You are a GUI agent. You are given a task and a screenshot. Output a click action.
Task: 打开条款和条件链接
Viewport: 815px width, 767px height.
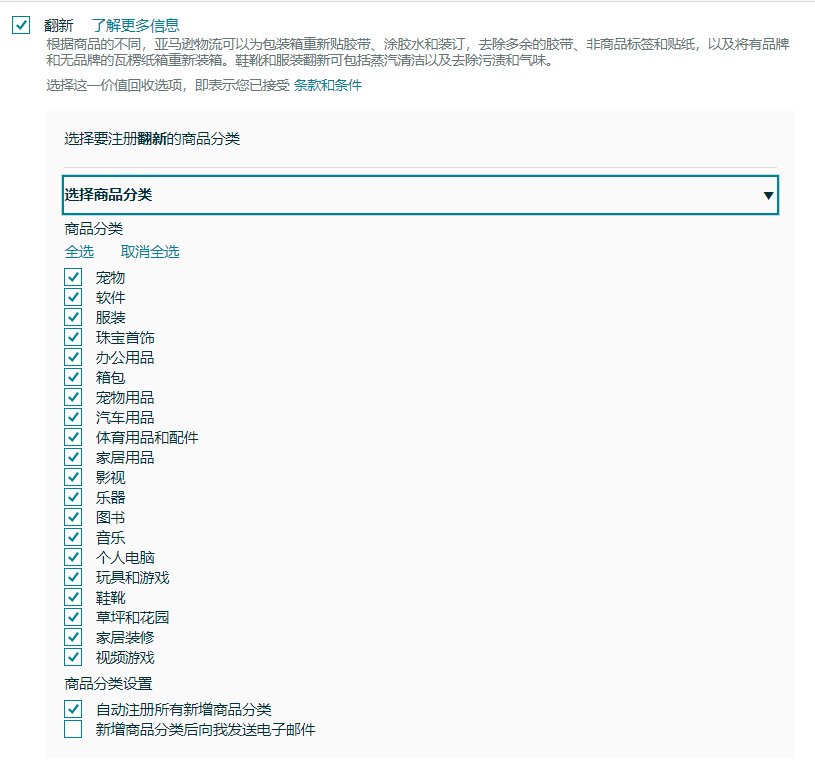tap(330, 85)
